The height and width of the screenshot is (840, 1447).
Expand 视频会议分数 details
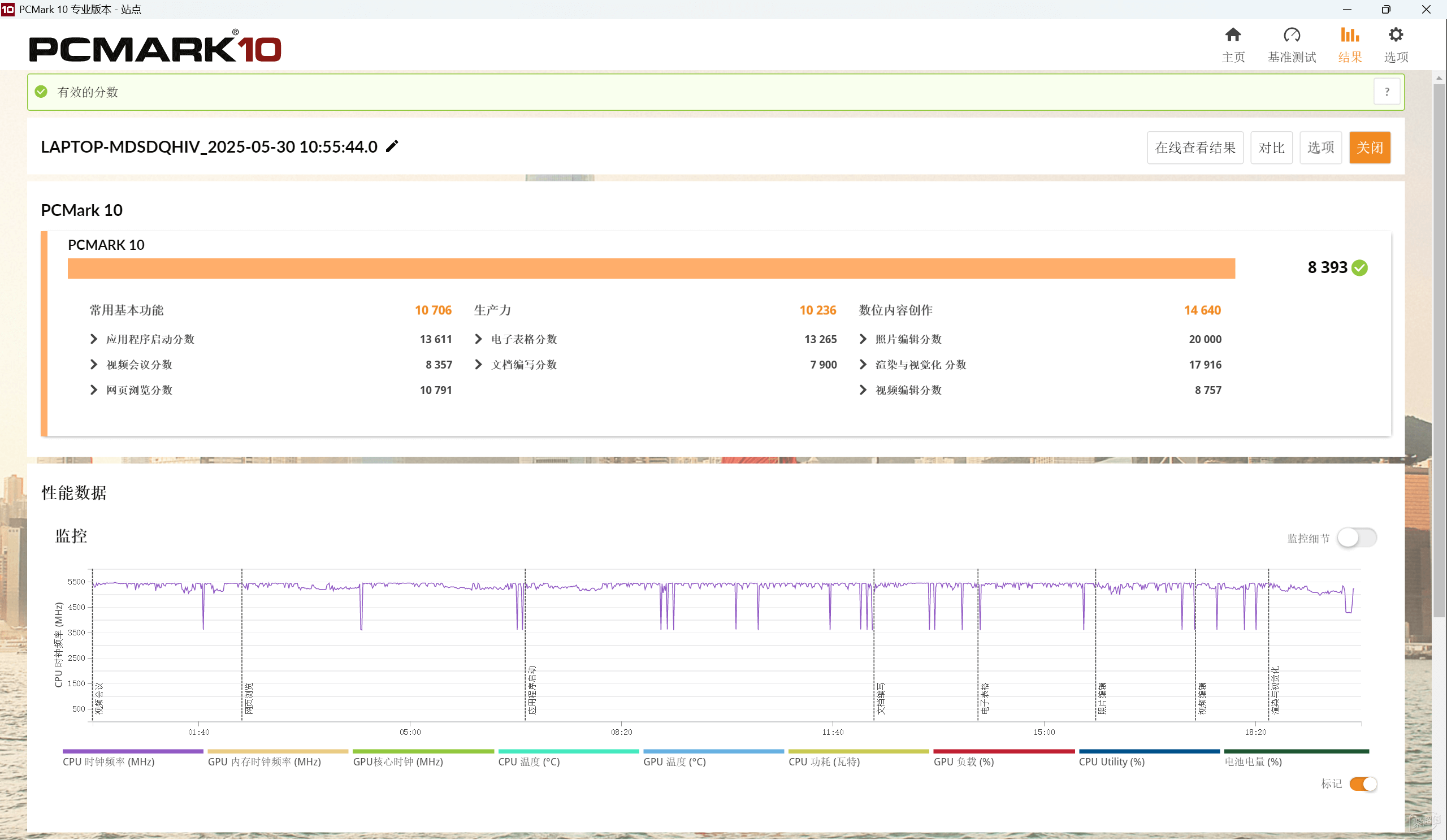click(x=94, y=365)
